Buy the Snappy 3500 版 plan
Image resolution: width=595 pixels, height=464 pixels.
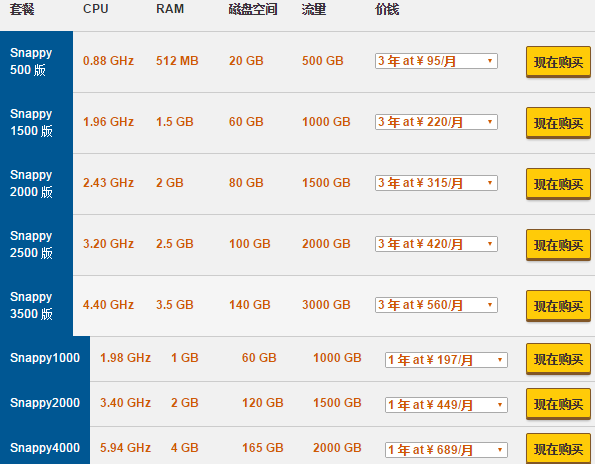pyautogui.click(x=558, y=306)
